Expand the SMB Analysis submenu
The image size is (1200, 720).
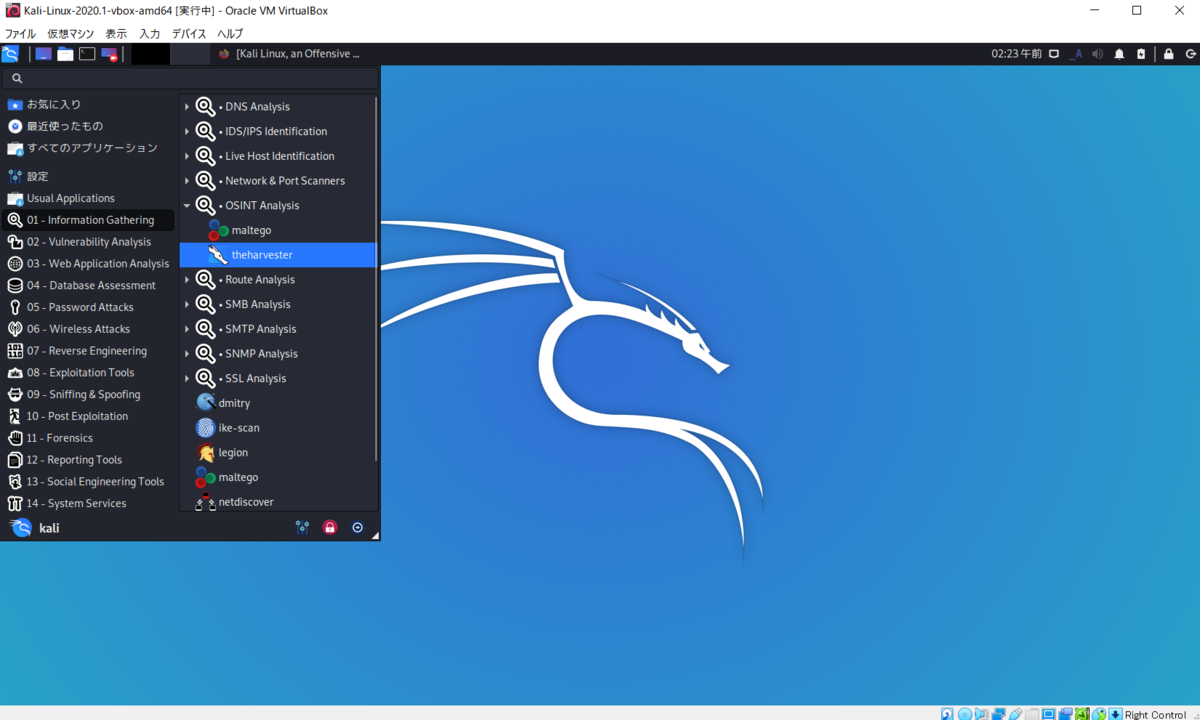pyautogui.click(x=276, y=304)
